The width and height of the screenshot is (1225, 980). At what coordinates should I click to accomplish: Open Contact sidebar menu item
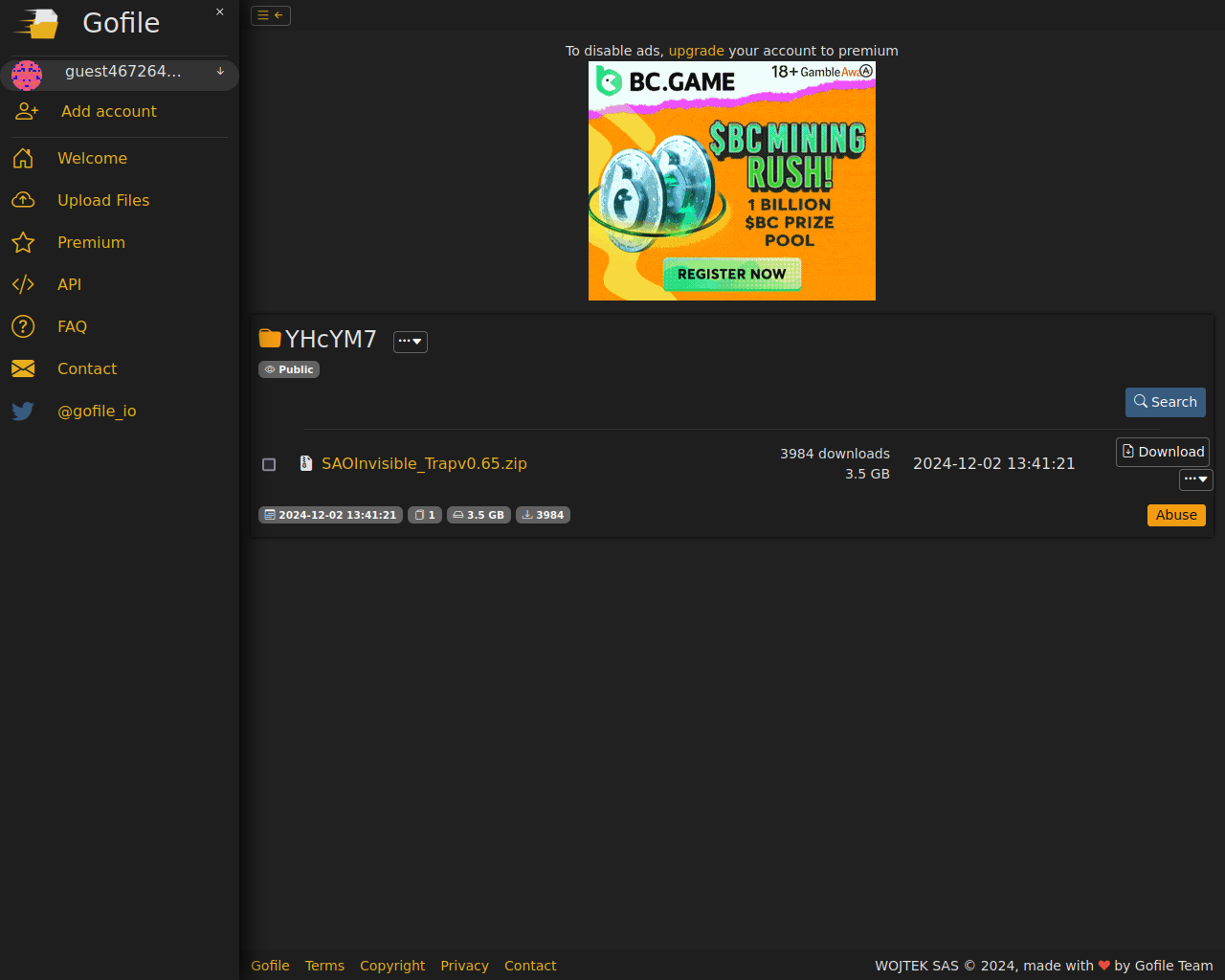click(87, 368)
